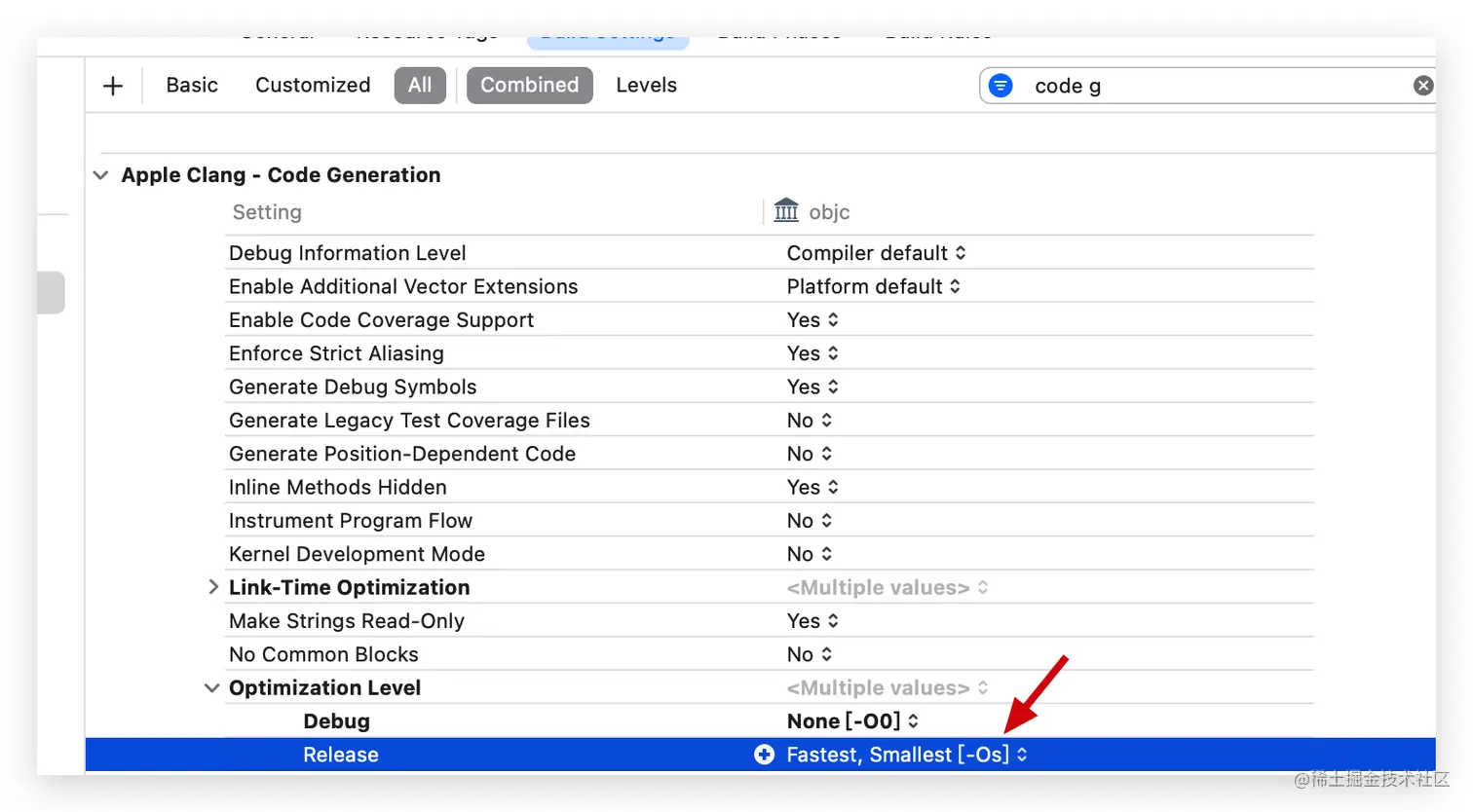Select the Debug configuration row label
This screenshot has width=1473, height=812.
[336, 721]
